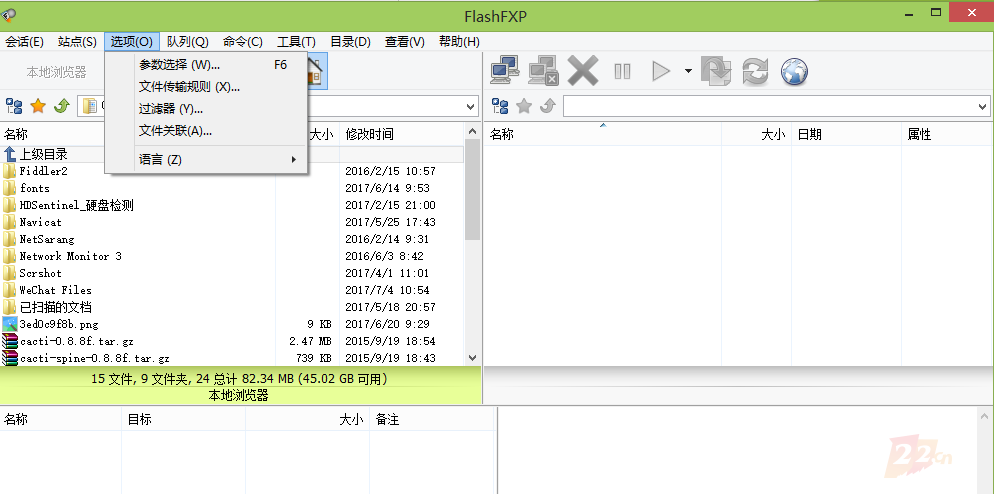Choose 过滤器 (Y)... from menu

[207, 109]
